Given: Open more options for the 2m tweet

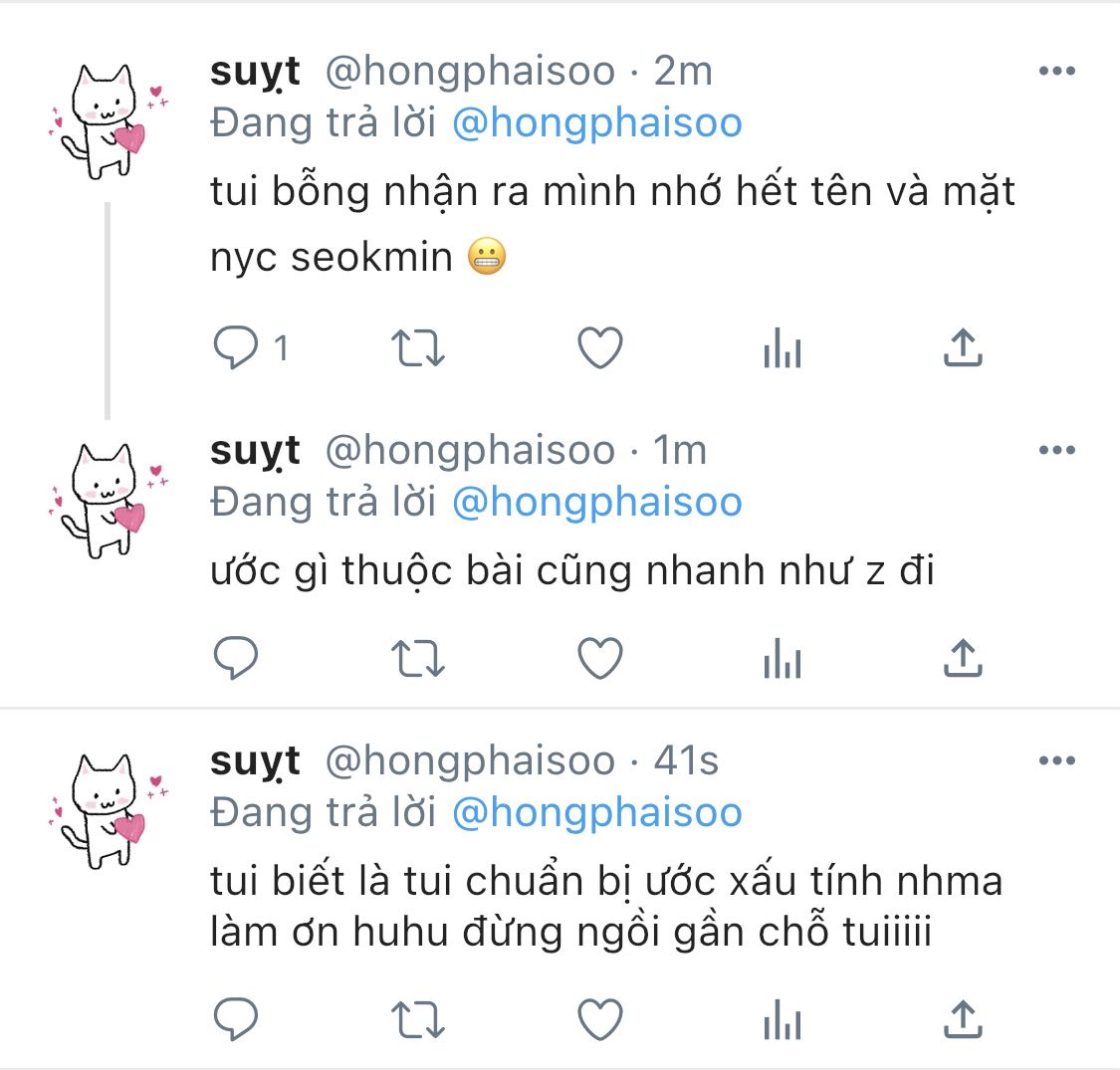Looking at the screenshot, I should [1057, 71].
